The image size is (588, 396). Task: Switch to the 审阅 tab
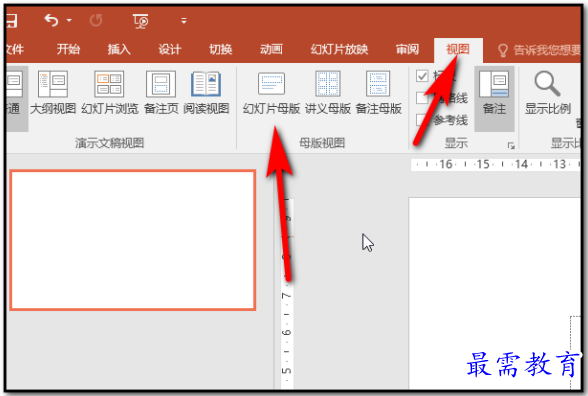pos(407,49)
